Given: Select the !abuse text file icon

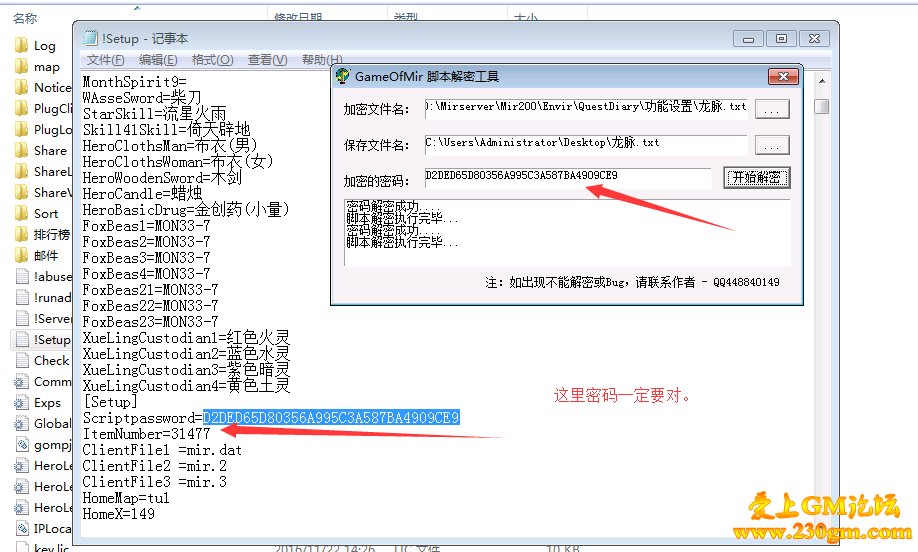Looking at the screenshot, I should [x=22, y=276].
